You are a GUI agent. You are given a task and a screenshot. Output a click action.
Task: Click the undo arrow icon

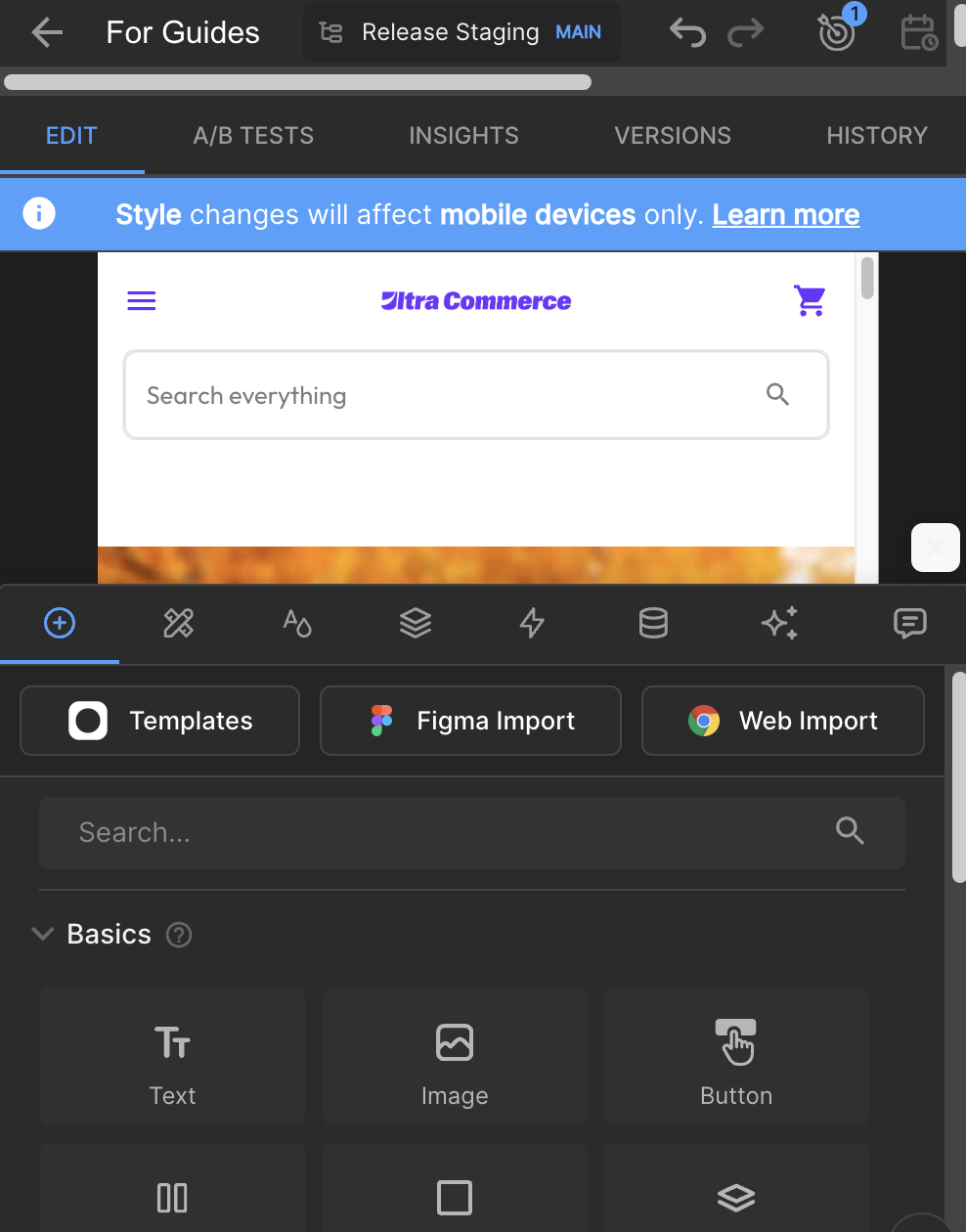[x=687, y=32]
